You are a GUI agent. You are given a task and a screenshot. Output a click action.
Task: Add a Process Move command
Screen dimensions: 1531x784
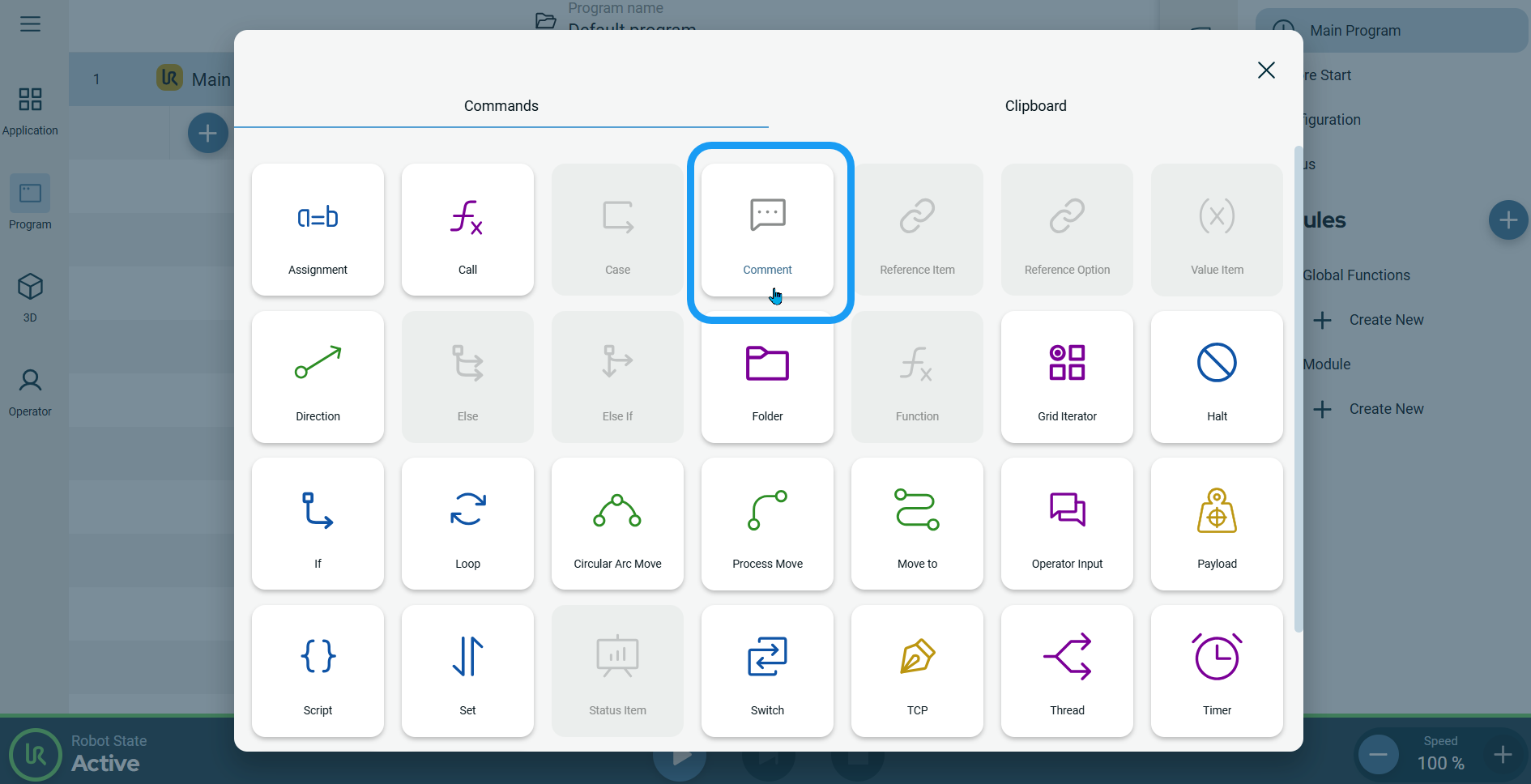[x=767, y=524]
